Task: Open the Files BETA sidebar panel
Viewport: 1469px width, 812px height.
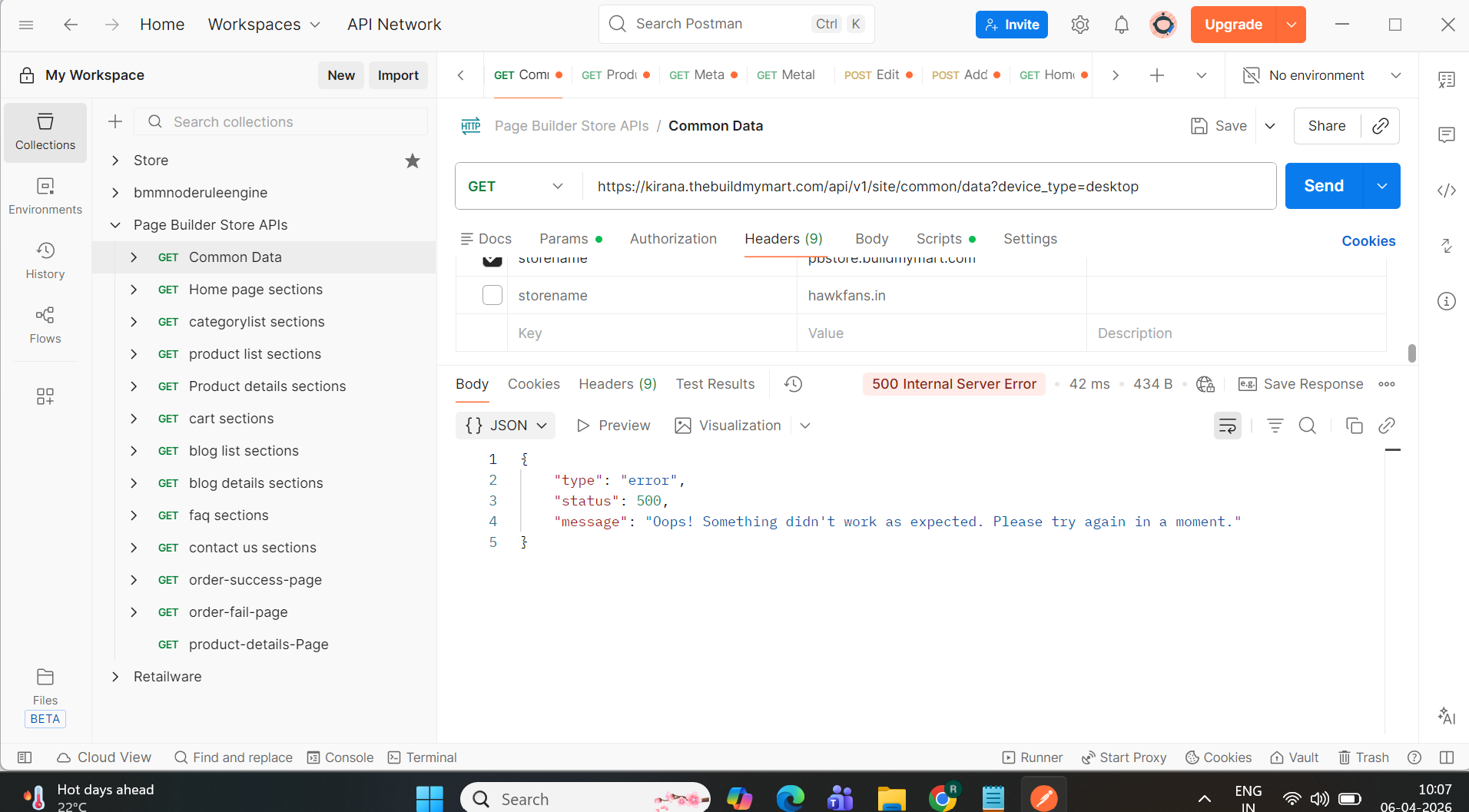Action: point(45,698)
